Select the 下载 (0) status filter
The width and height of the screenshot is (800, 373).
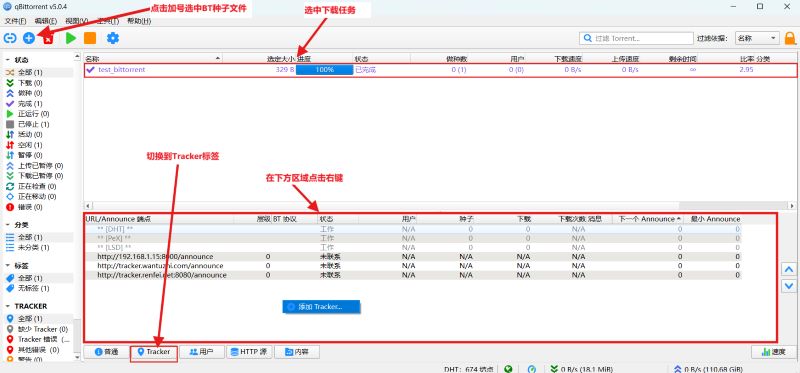point(31,83)
